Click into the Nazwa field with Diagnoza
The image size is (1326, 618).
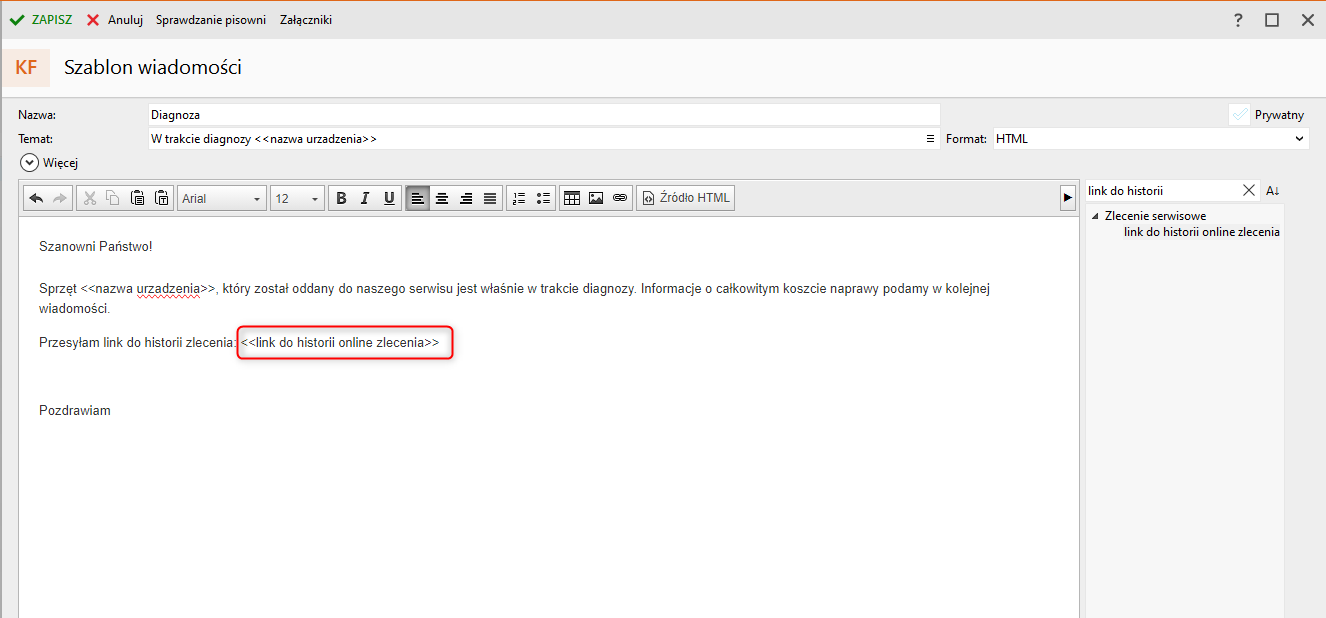pos(544,115)
